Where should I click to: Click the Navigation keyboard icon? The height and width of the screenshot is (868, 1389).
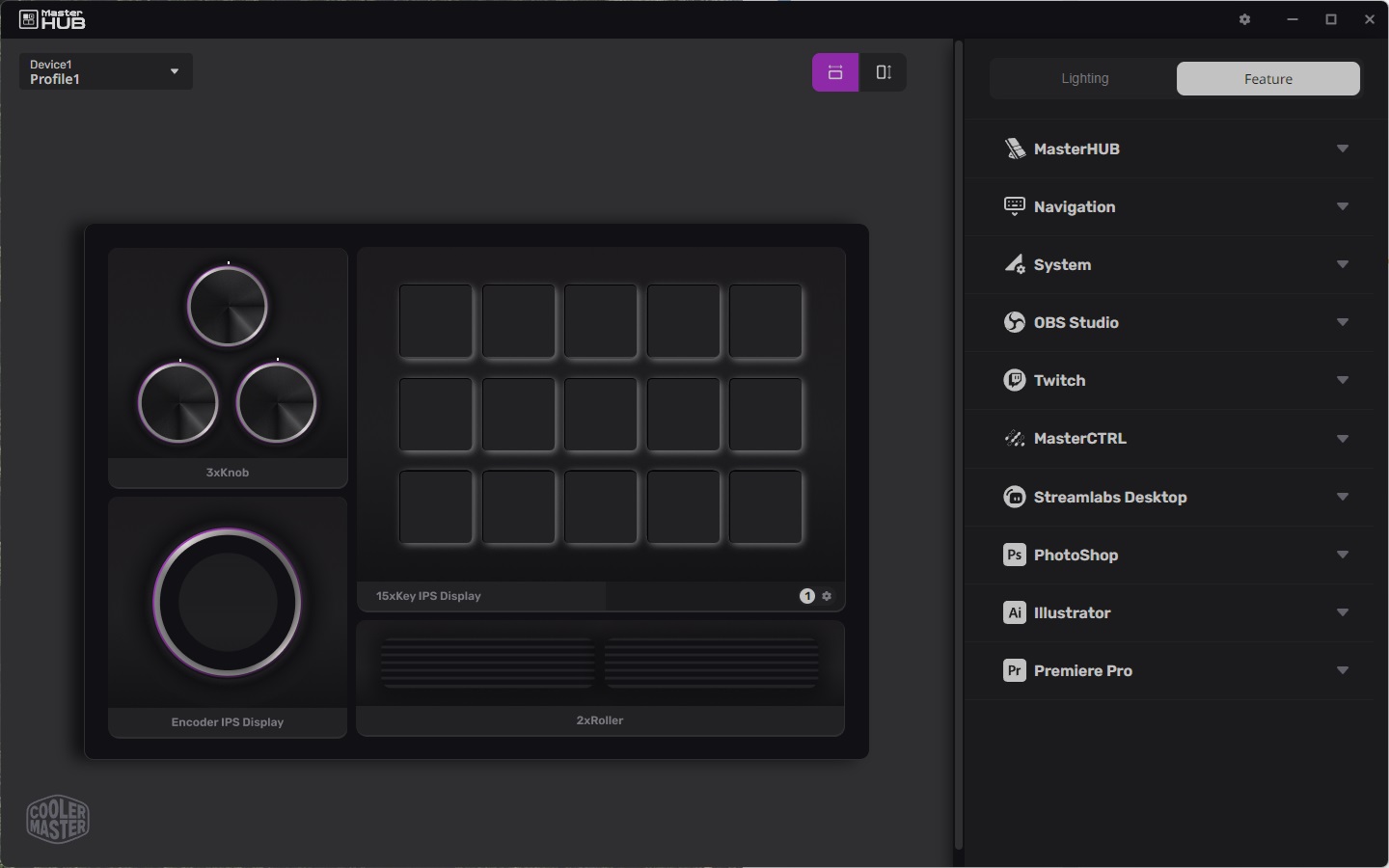(x=1015, y=206)
